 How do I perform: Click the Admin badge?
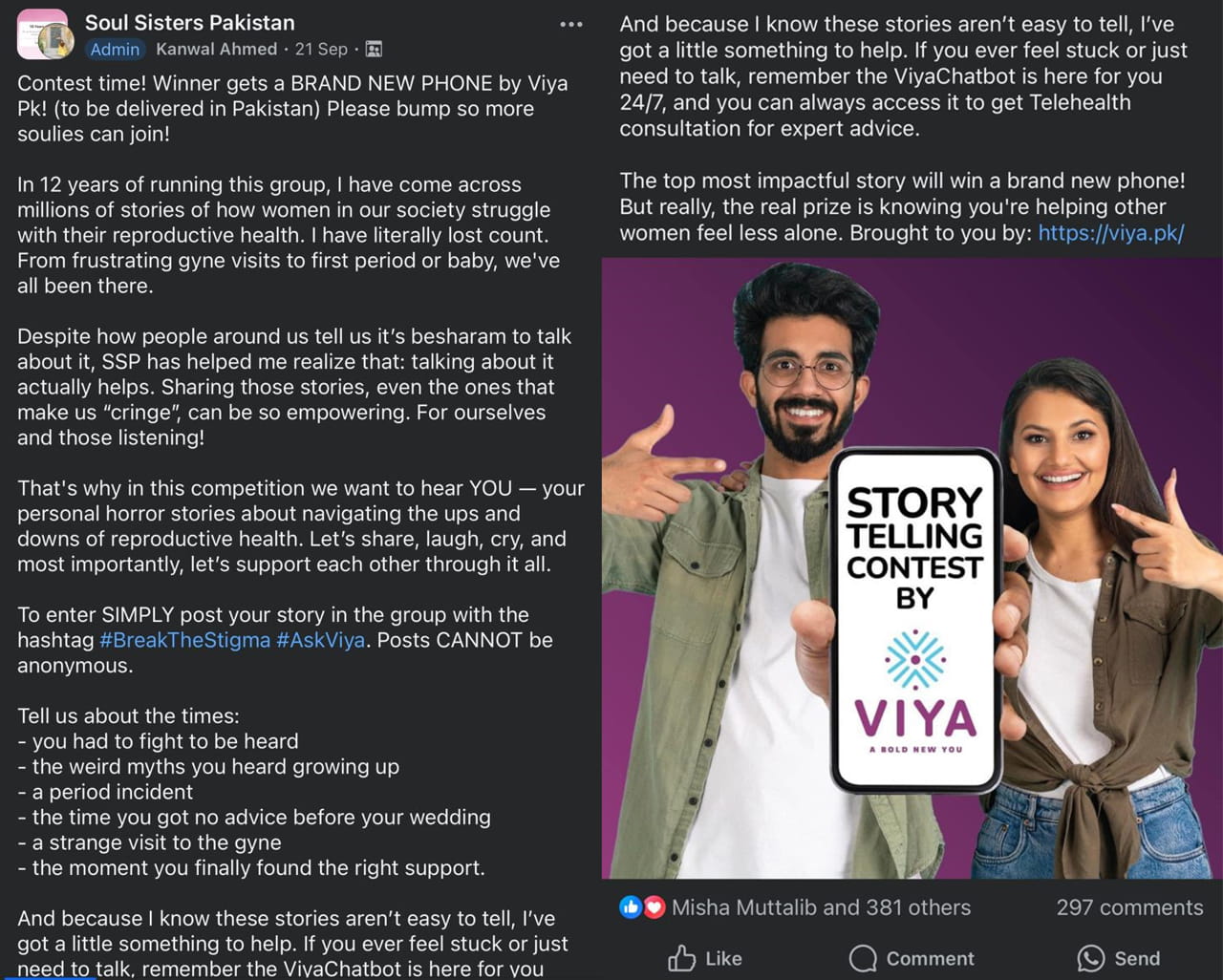tap(115, 49)
